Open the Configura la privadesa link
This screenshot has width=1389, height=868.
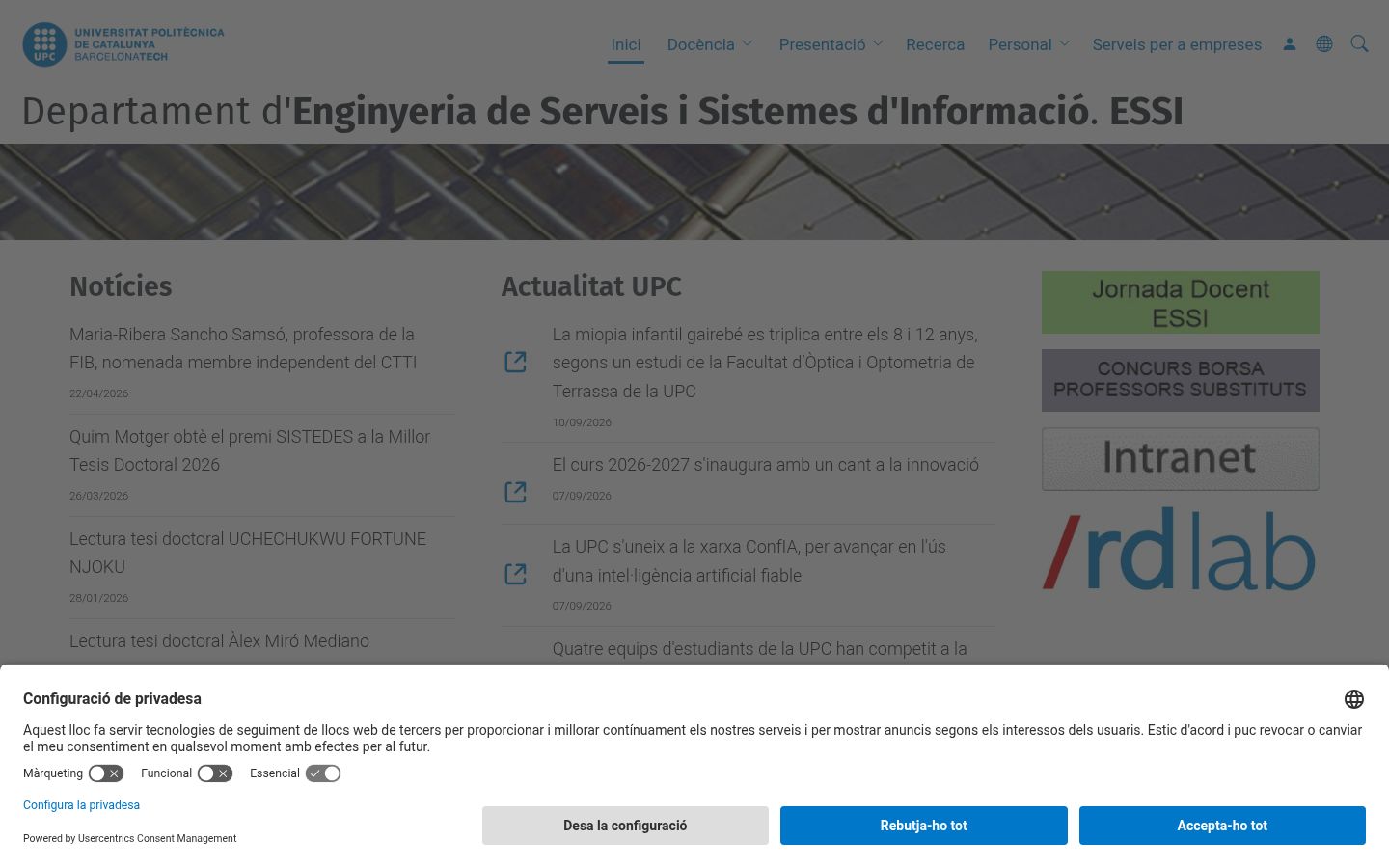81,805
